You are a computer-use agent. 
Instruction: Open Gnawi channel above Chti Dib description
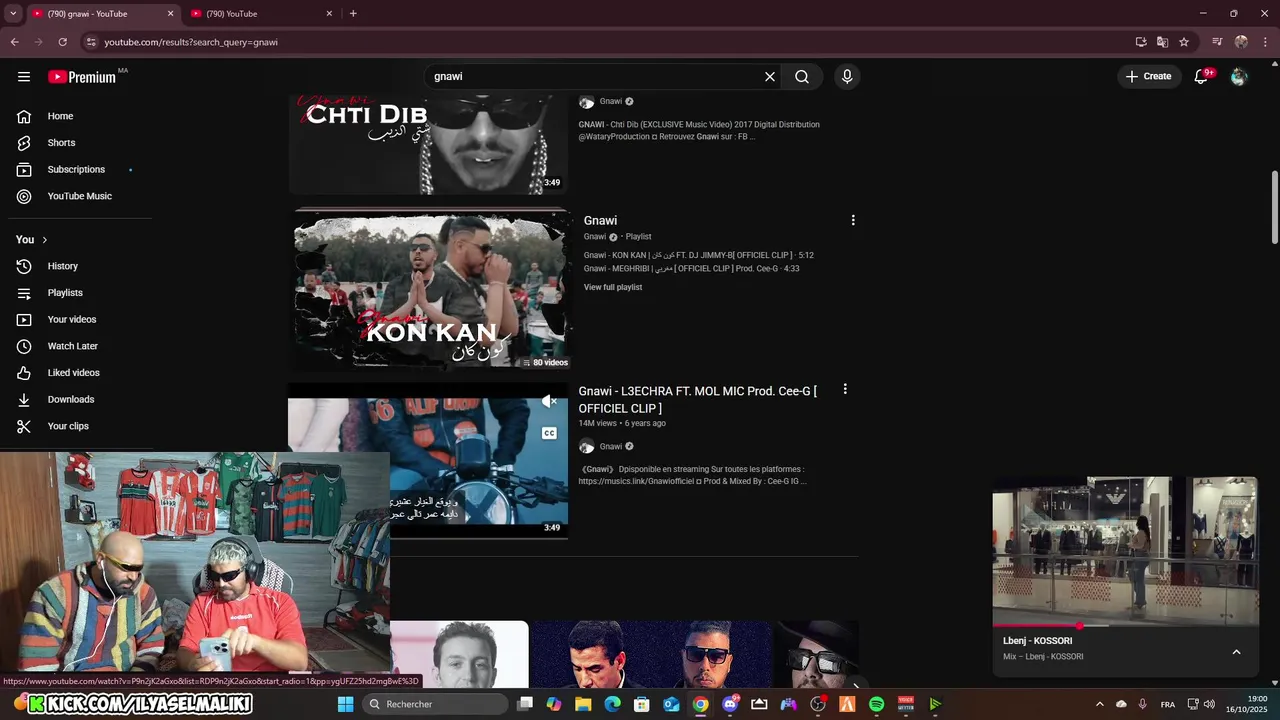(x=611, y=101)
